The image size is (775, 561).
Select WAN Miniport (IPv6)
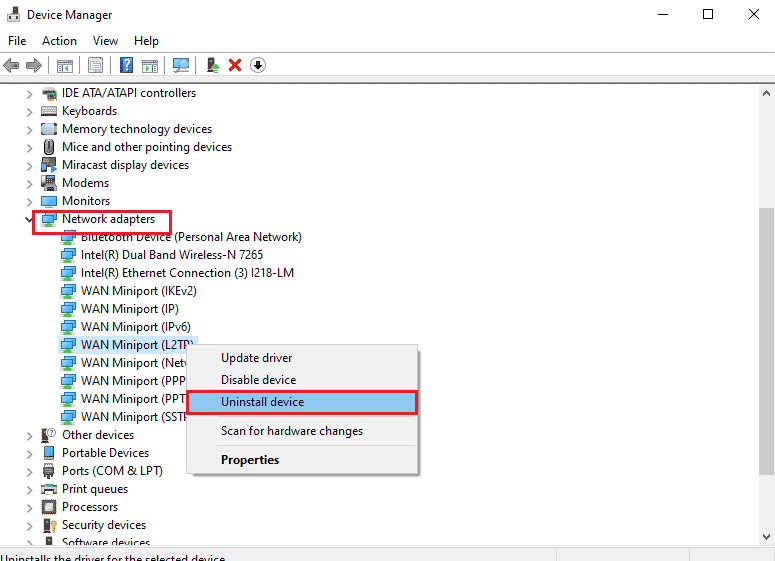click(135, 327)
